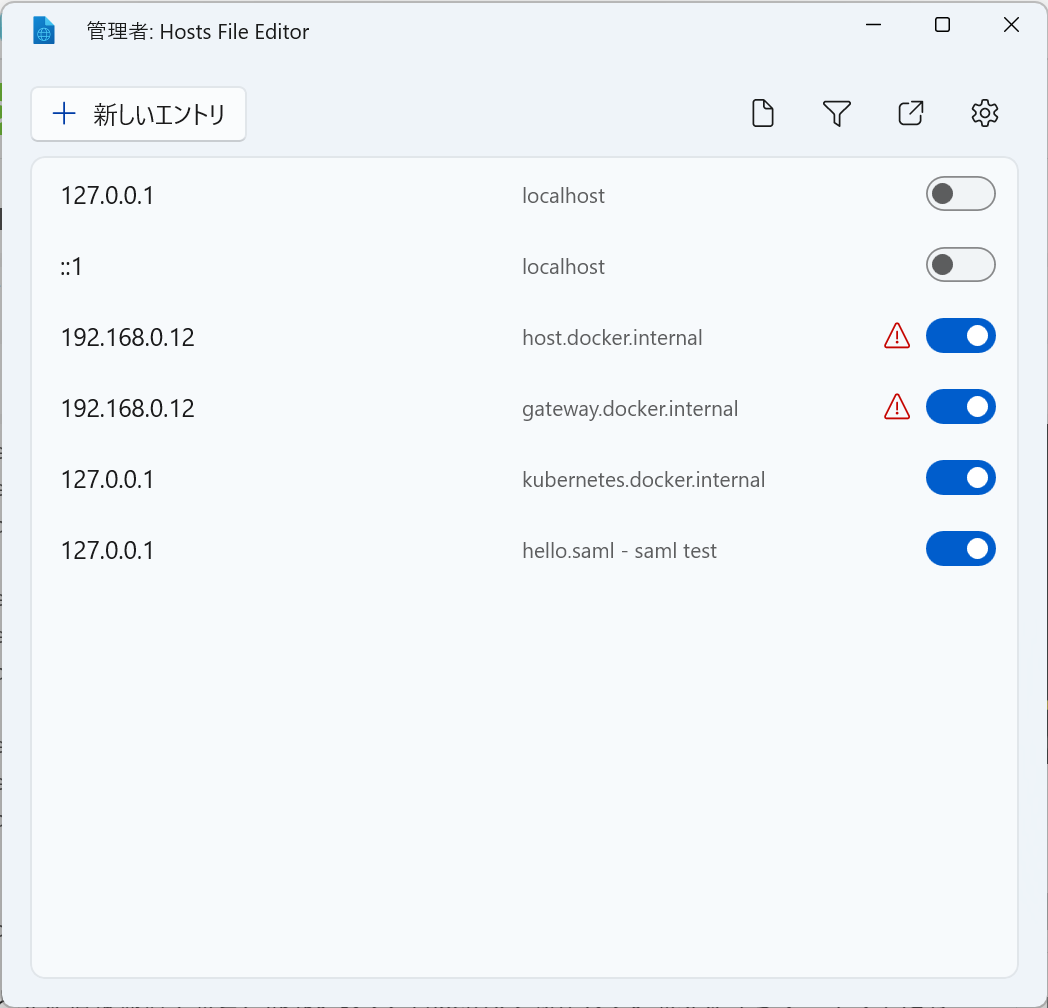Enable the 127.0.0.1 localhost entry toggle
The image size is (1048, 1008).
click(x=960, y=194)
